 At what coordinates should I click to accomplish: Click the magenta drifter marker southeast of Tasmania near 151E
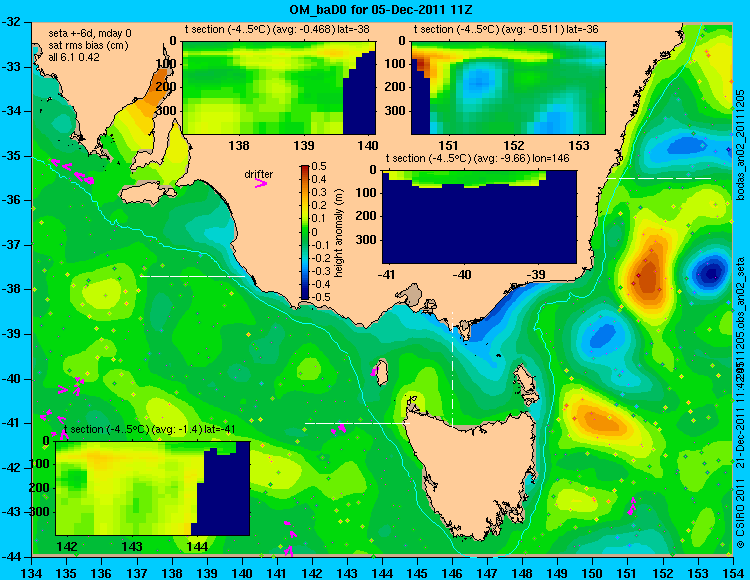click(x=632, y=506)
